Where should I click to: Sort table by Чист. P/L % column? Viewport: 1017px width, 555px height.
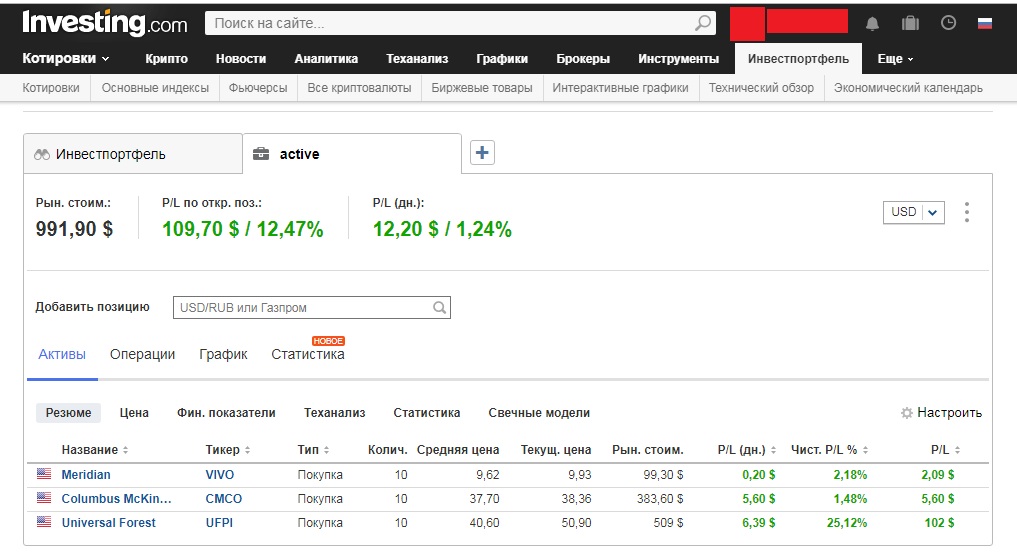click(829, 450)
